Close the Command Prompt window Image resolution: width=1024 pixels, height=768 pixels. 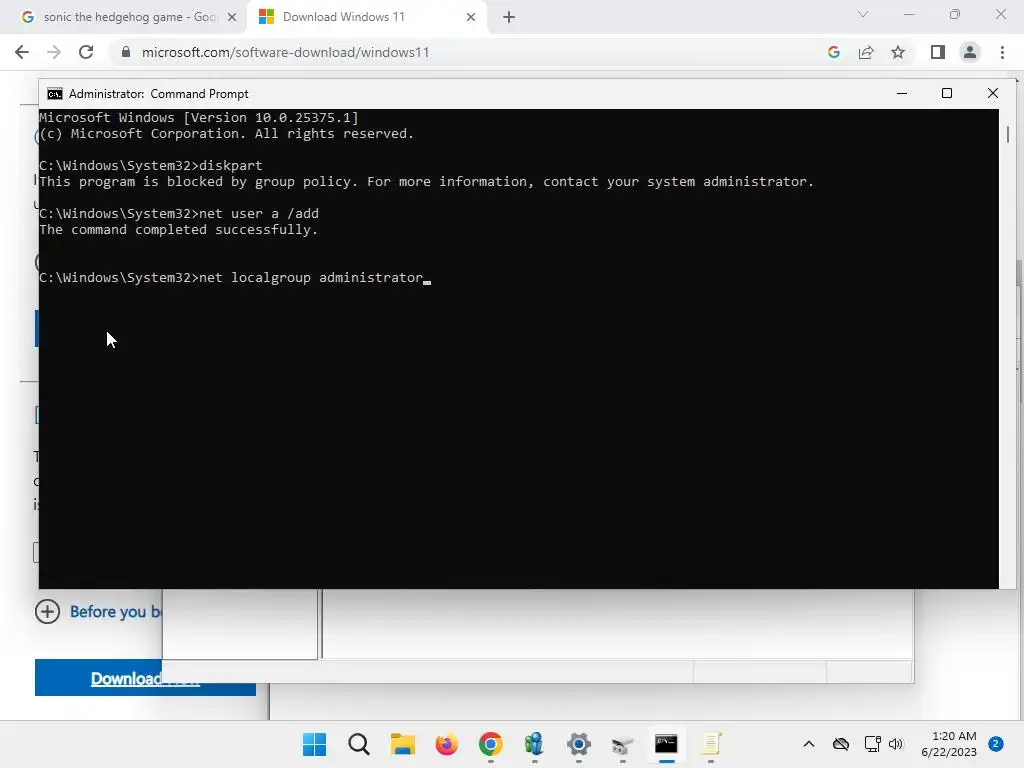(993, 93)
